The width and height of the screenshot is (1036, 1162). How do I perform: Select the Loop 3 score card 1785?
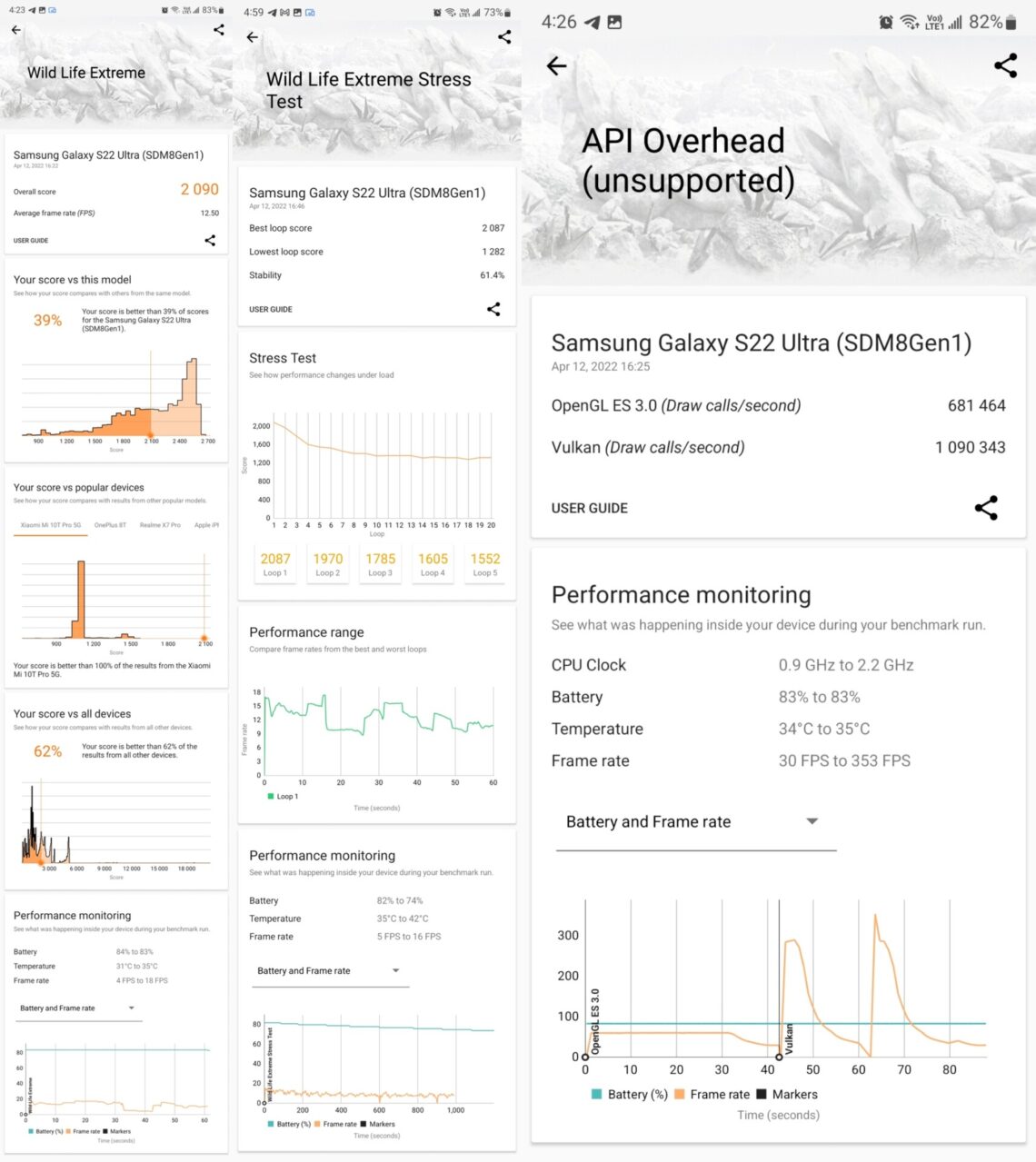[x=380, y=564]
